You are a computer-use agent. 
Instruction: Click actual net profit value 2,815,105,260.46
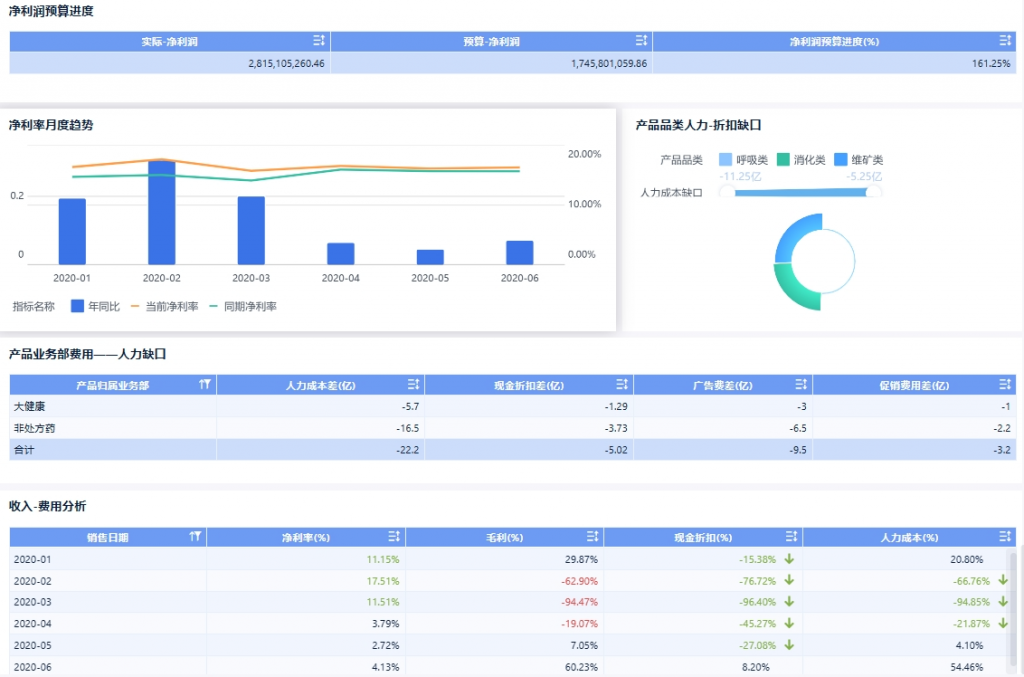(286, 63)
